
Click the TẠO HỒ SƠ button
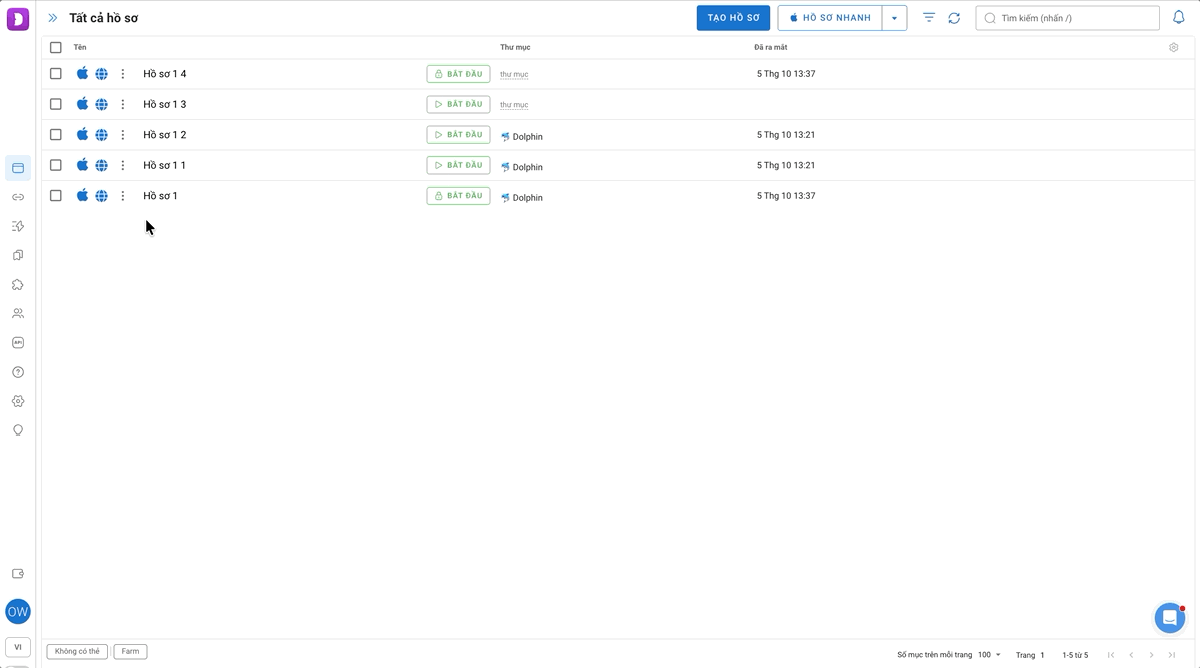[x=733, y=18]
